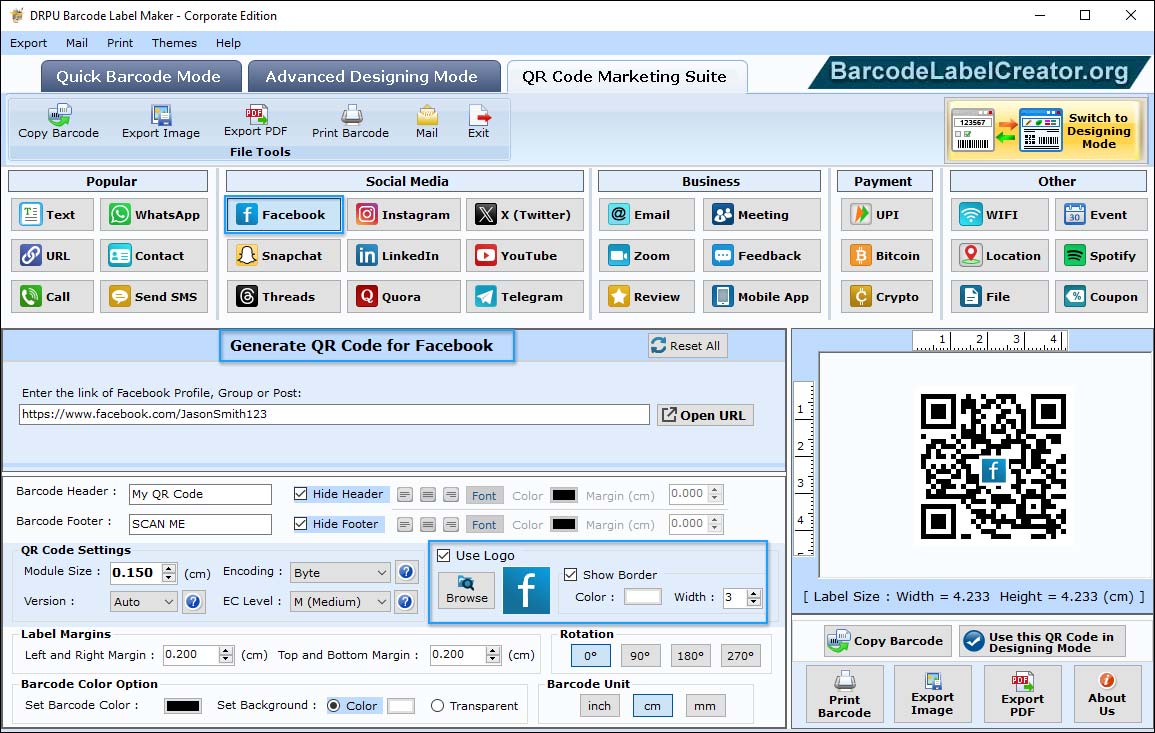Toggle the Use Logo checkbox
The image size is (1155, 733).
click(445, 556)
